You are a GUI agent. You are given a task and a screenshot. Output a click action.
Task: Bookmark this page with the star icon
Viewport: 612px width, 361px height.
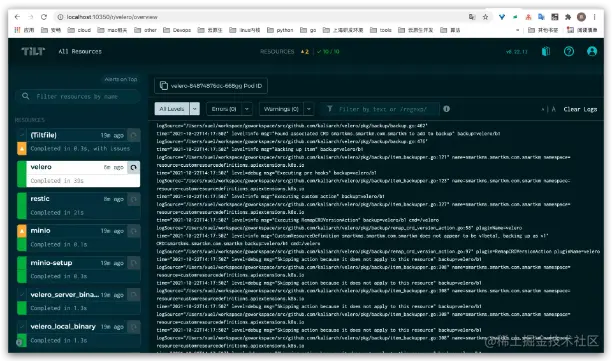485,17
